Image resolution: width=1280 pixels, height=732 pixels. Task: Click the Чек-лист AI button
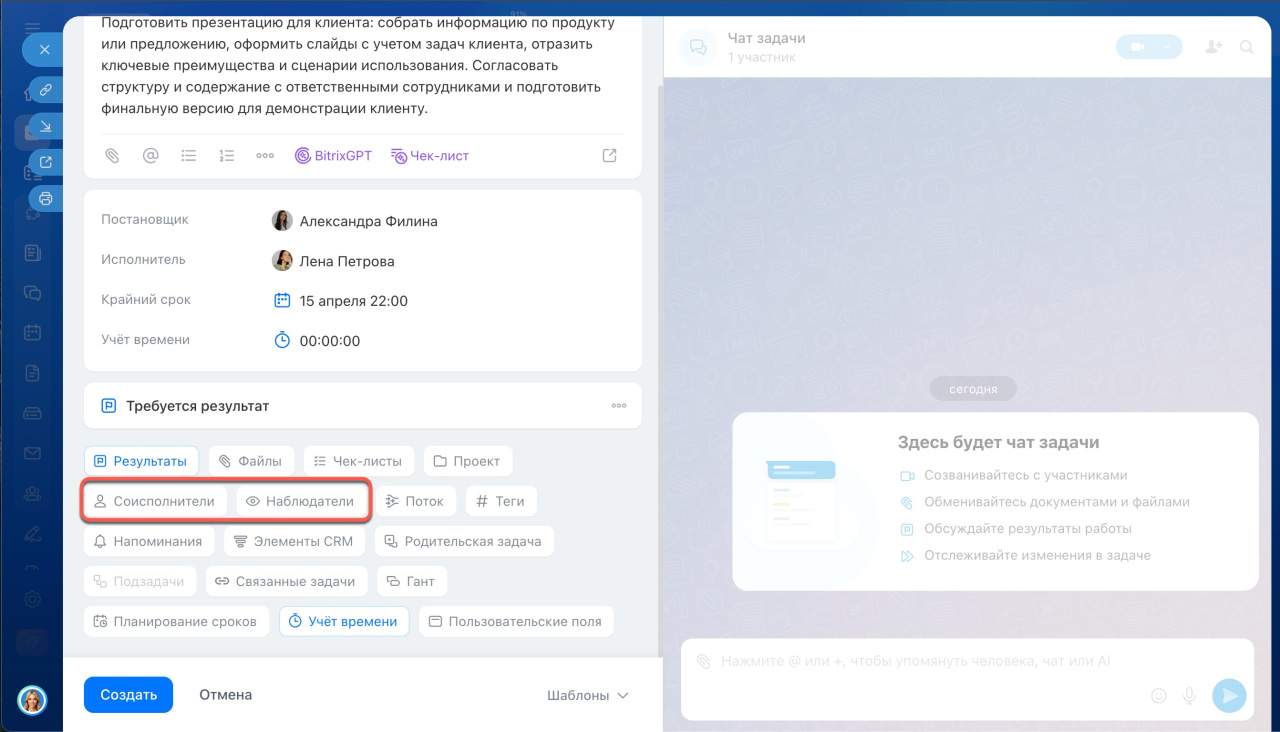pos(429,156)
